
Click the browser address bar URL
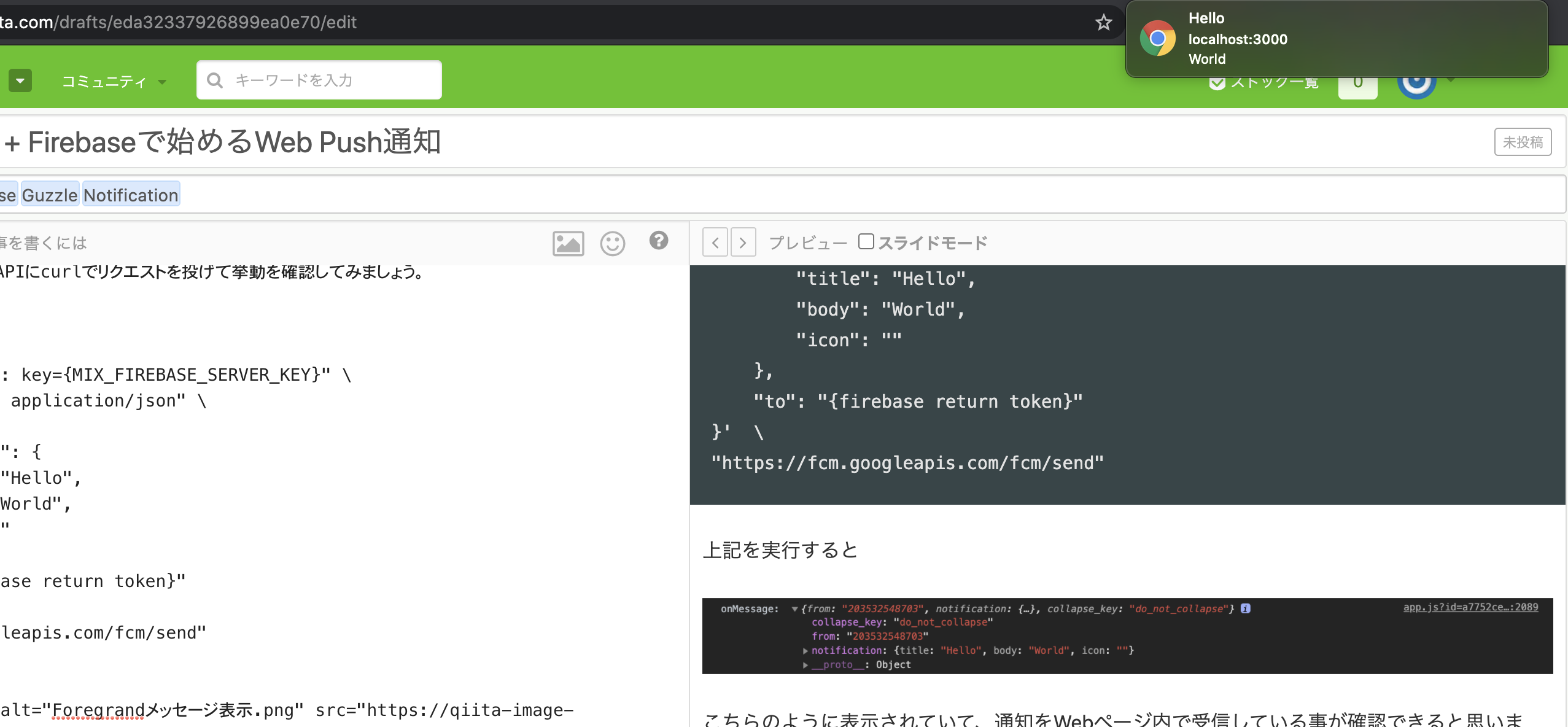tap(178, 22)
